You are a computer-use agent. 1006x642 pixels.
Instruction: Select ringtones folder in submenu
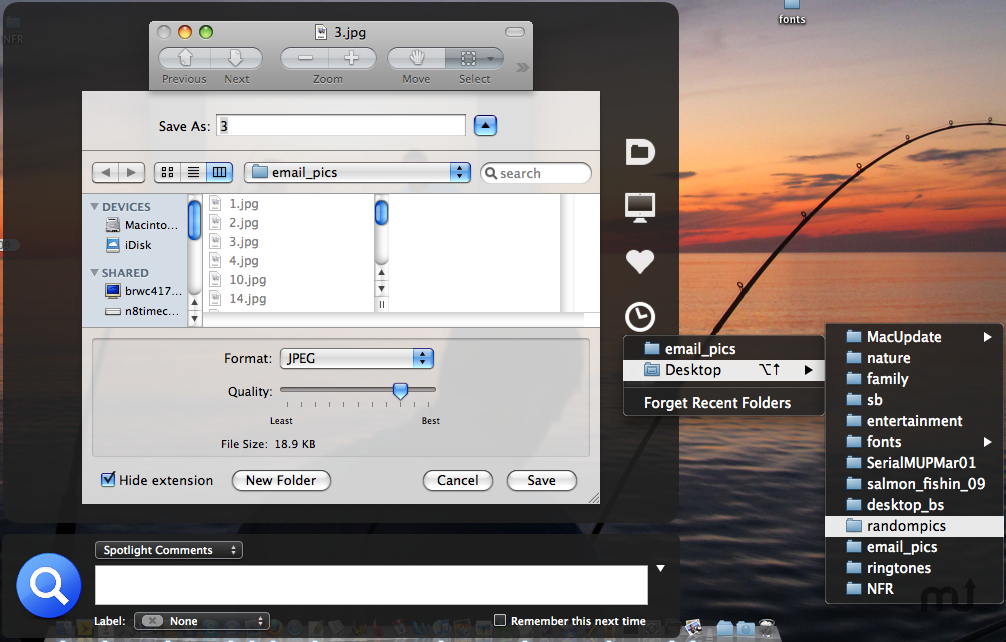tap(914, 568)
